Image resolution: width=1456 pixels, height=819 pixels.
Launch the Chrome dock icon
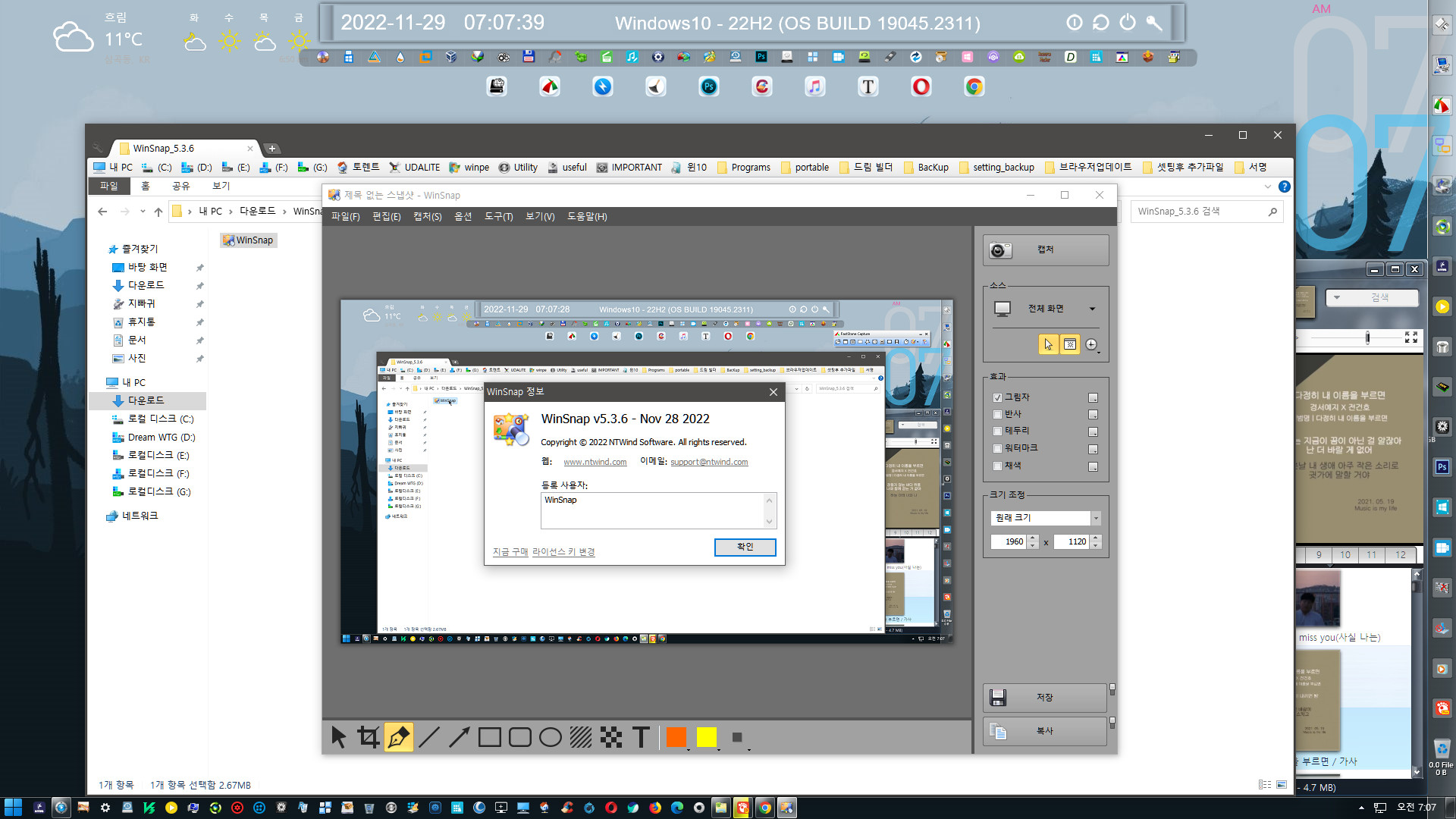pos(974,86)
